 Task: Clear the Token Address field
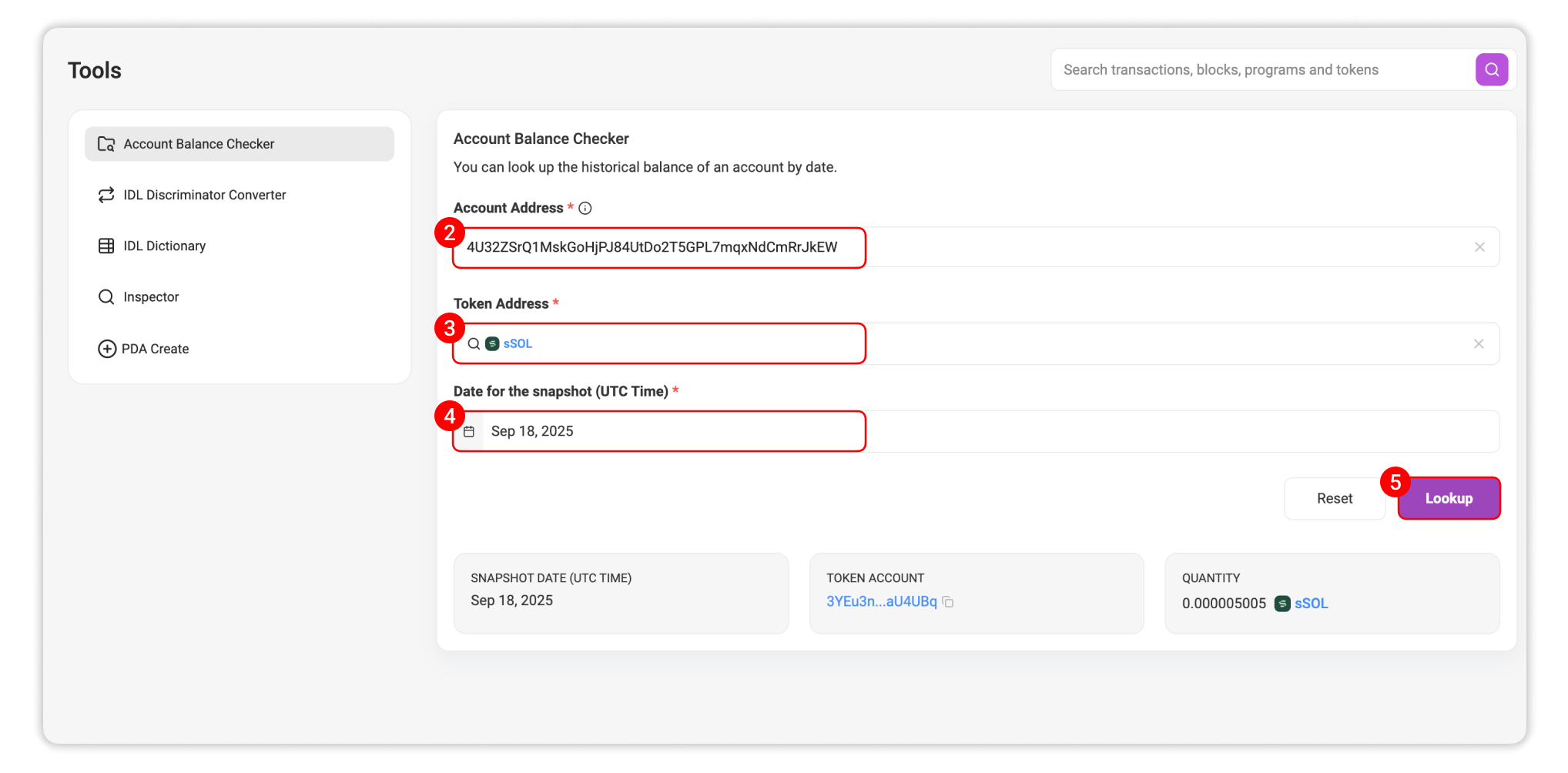(x=1478, y=344)
